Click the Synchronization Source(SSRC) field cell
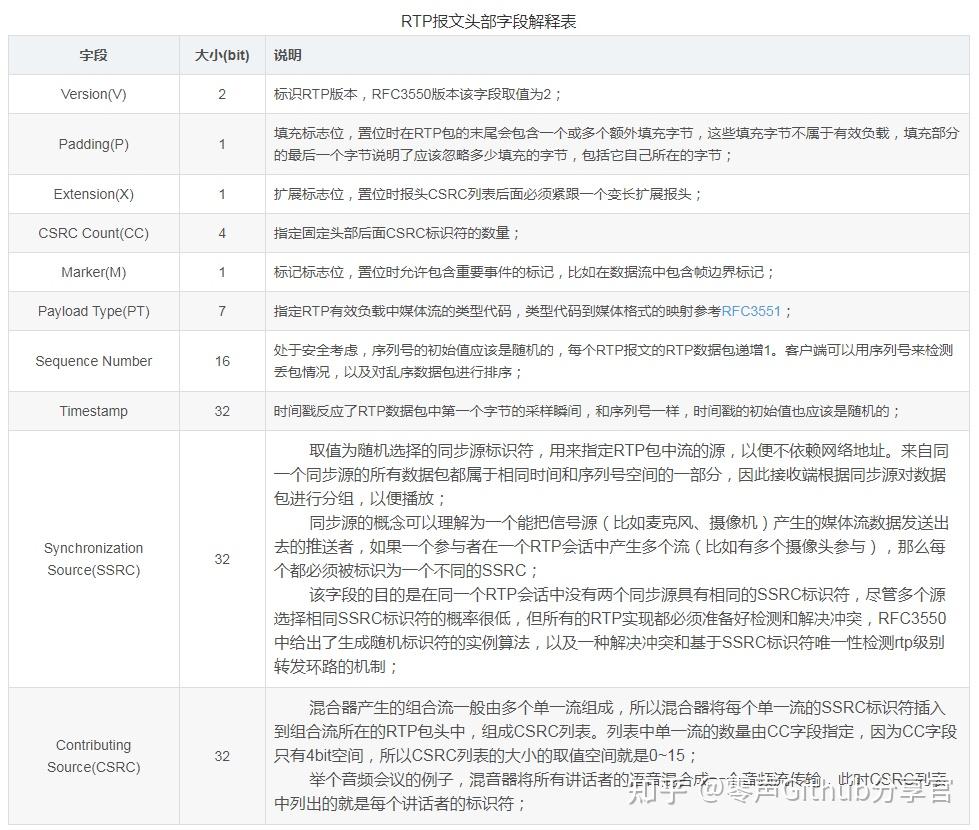Viewport: 979px width, 830px height. coord(93,559)
